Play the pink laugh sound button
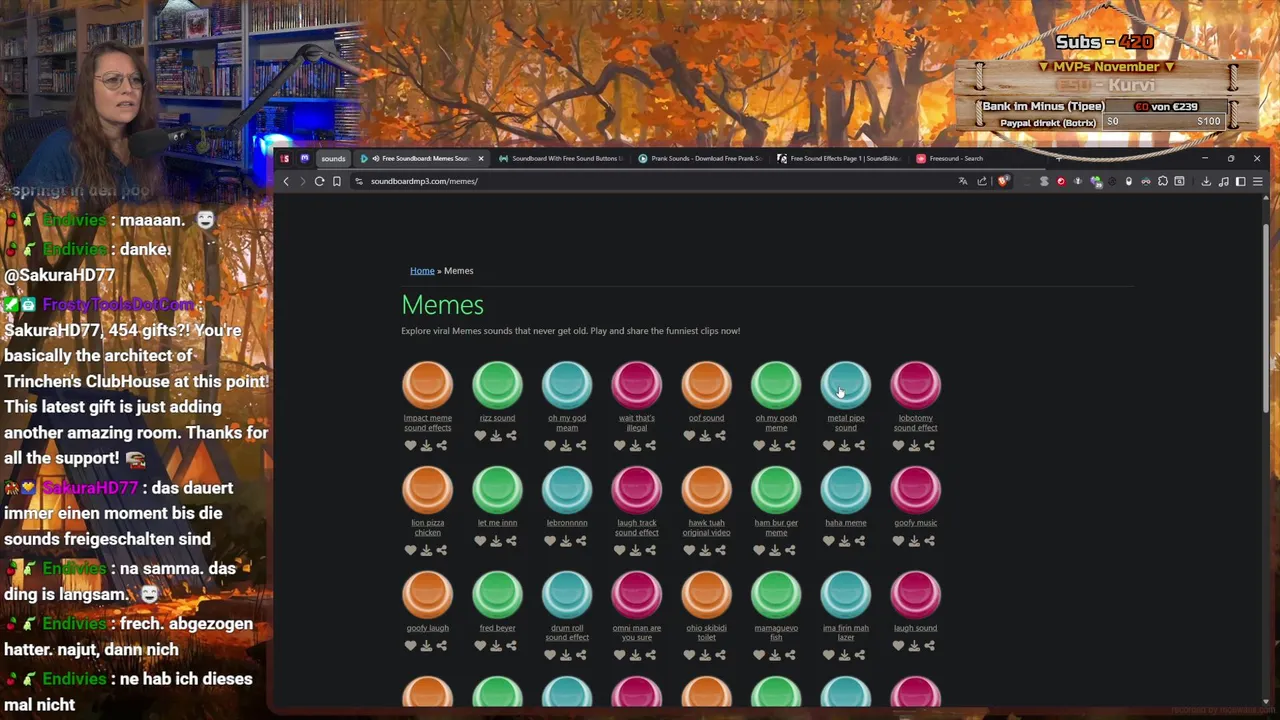 tap(915, 595)
